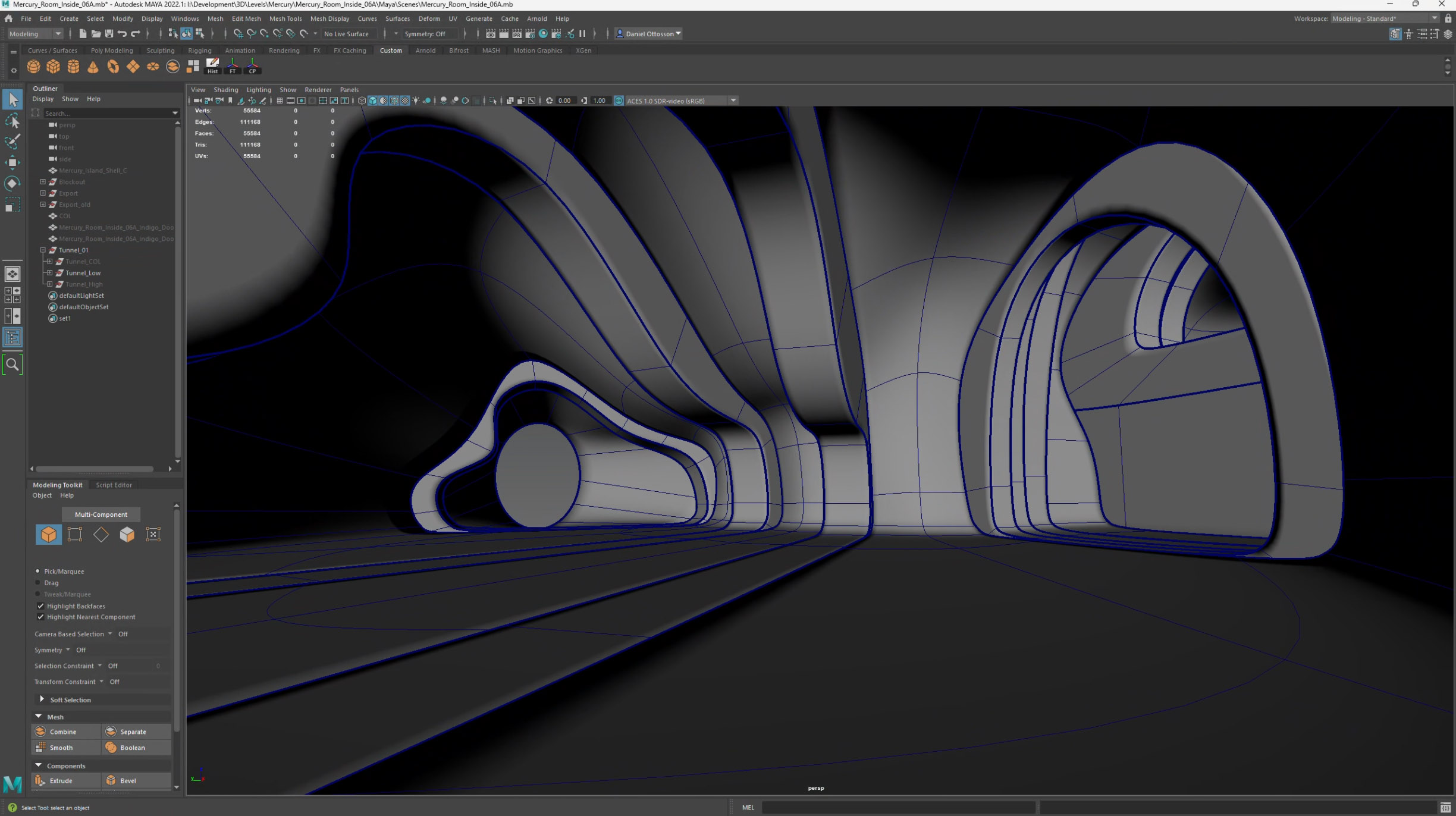
Task: Toggle Highlight Nearest Component checkbox
Action: click(41, 617)
